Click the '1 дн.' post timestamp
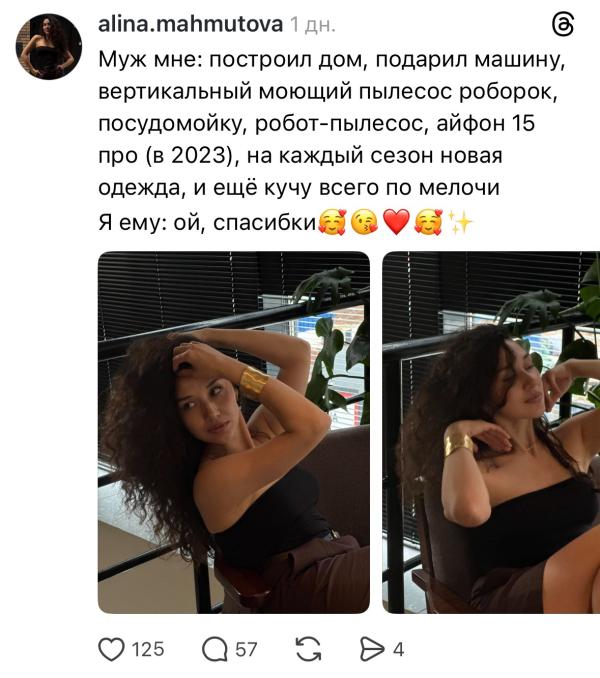The height and width of the screenshot is (678, 600). [x=313, y=25]
